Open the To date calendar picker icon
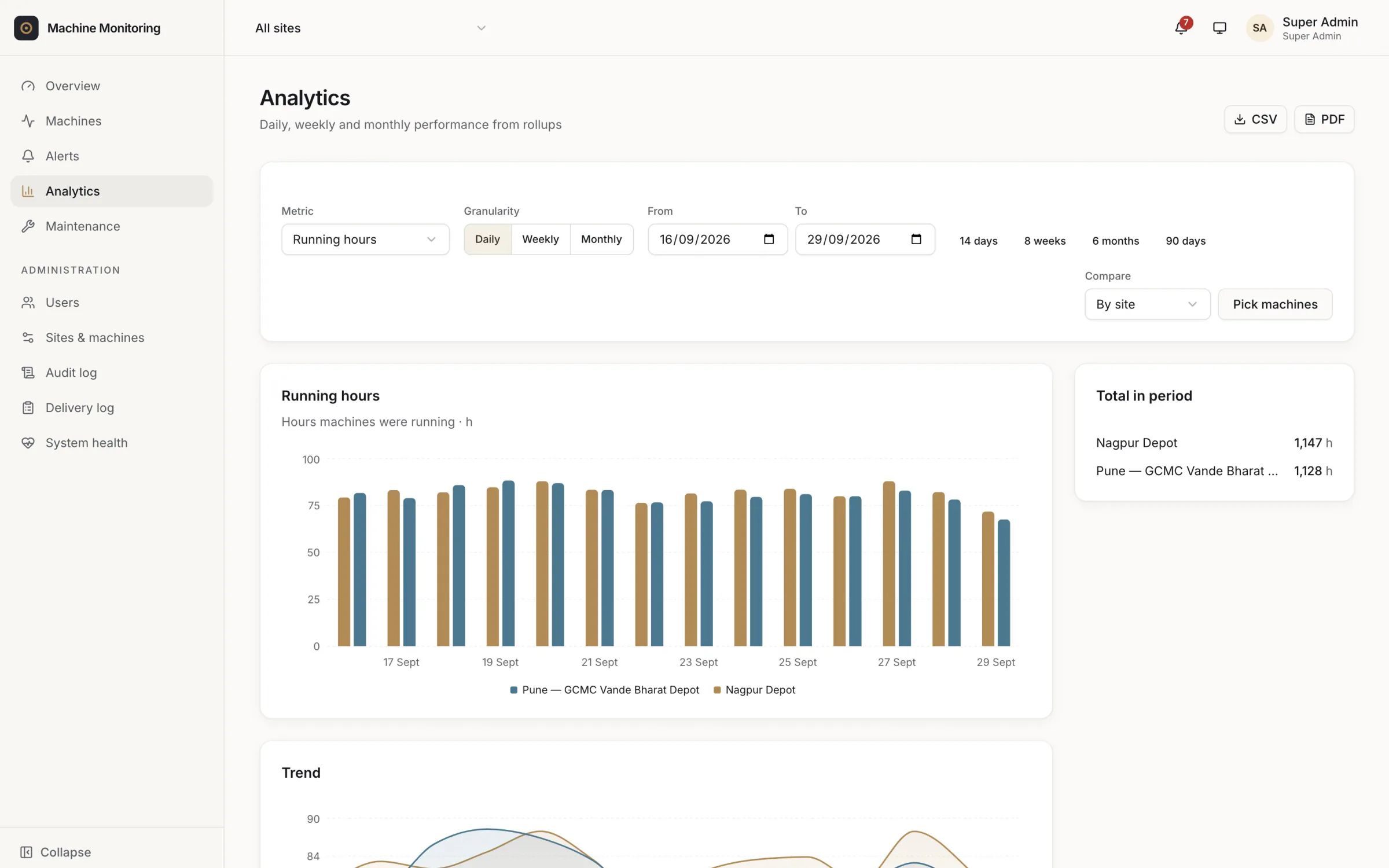This screenshot has width=1389, height=868. (x=916, y=239)
